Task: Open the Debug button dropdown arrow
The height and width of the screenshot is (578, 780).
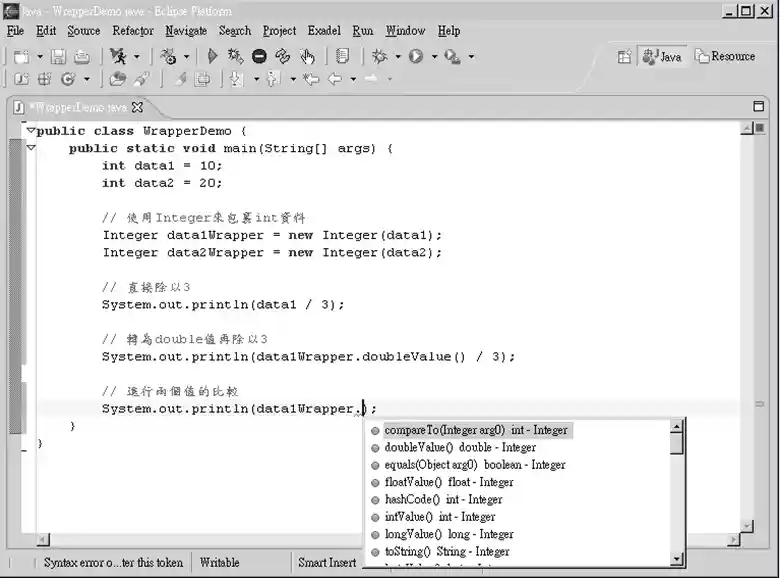Action: tap(397, 57)
